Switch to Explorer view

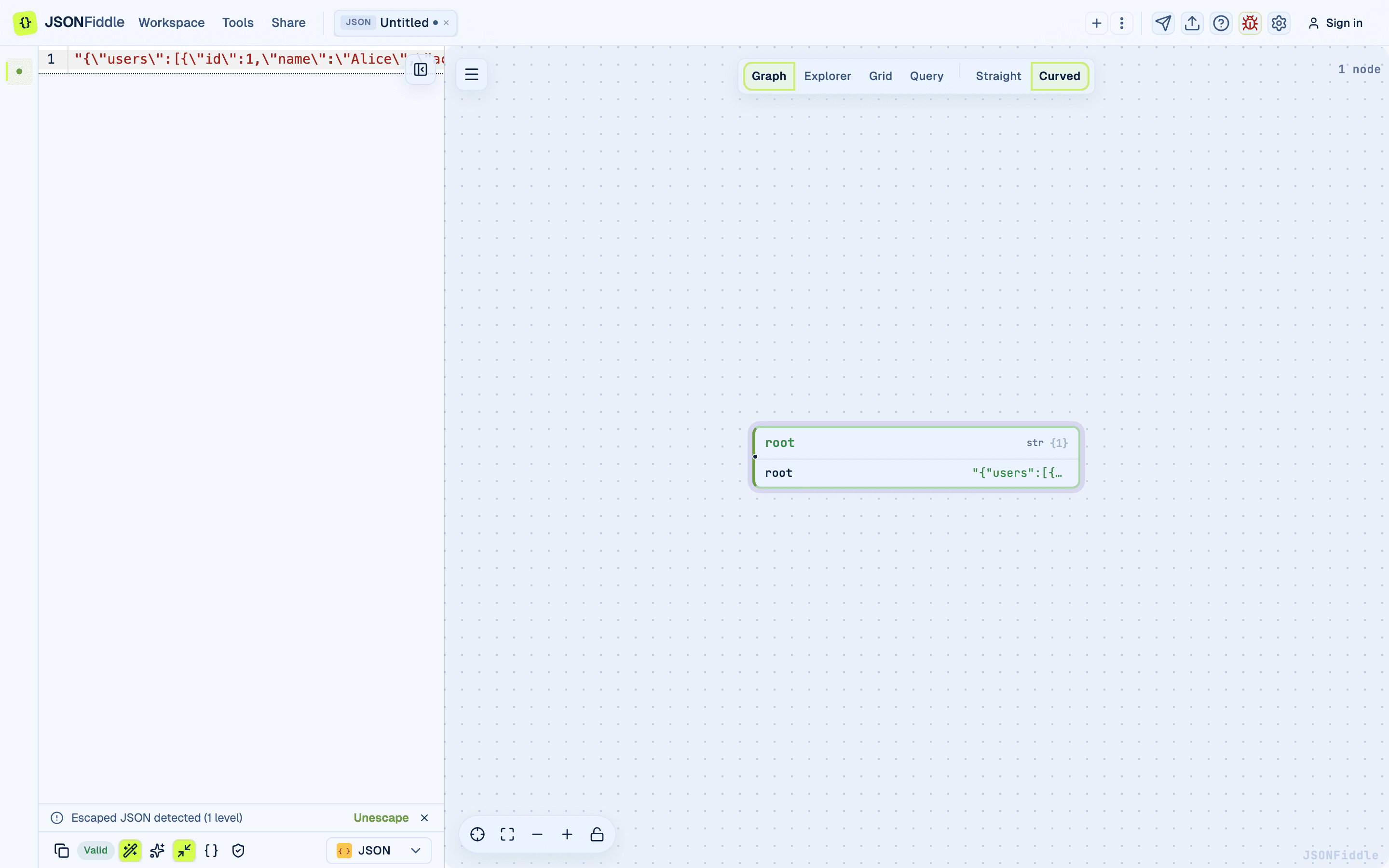point(827,76)
